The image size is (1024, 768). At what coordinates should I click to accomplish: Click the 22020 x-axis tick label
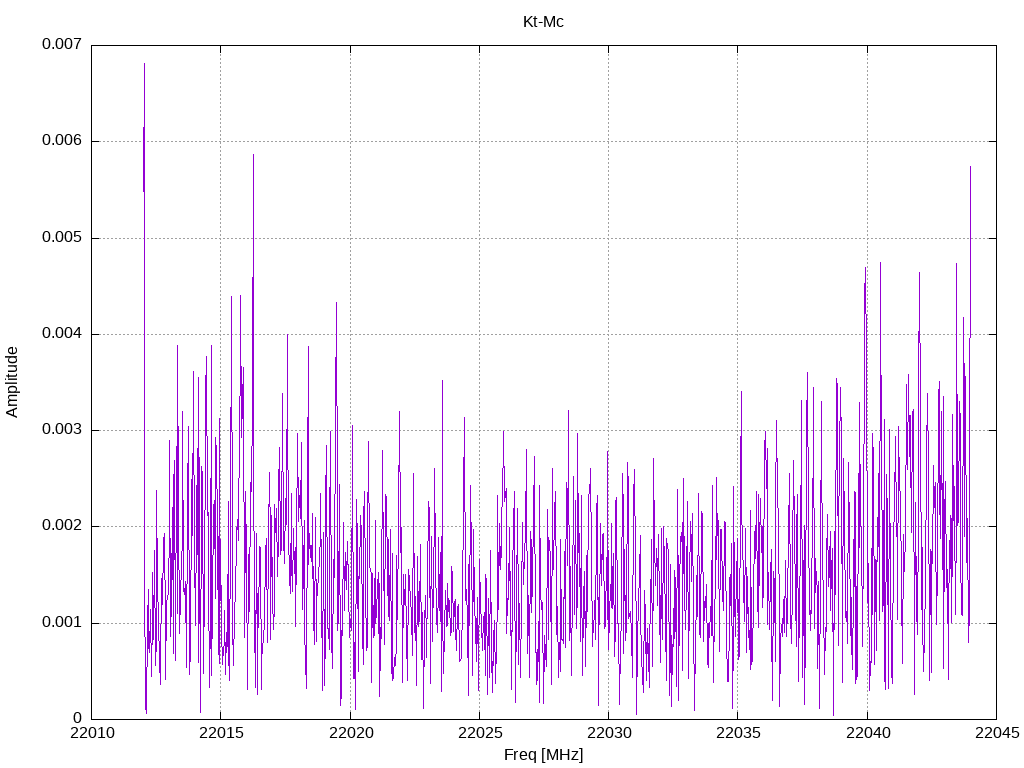coord(349,733)
